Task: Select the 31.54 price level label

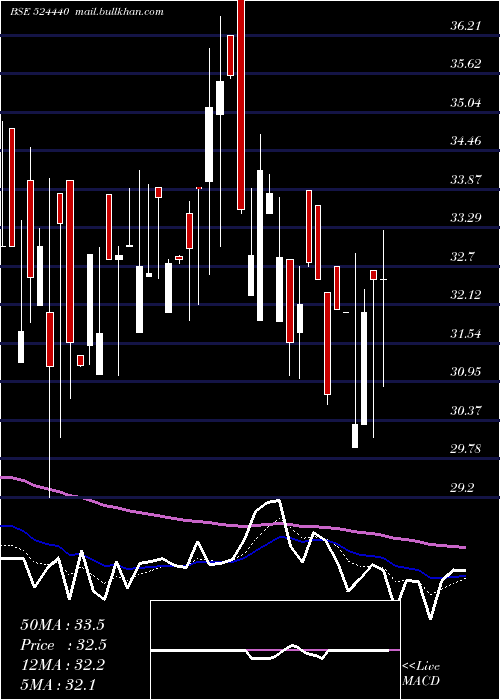Action: [x=466, y=333]
